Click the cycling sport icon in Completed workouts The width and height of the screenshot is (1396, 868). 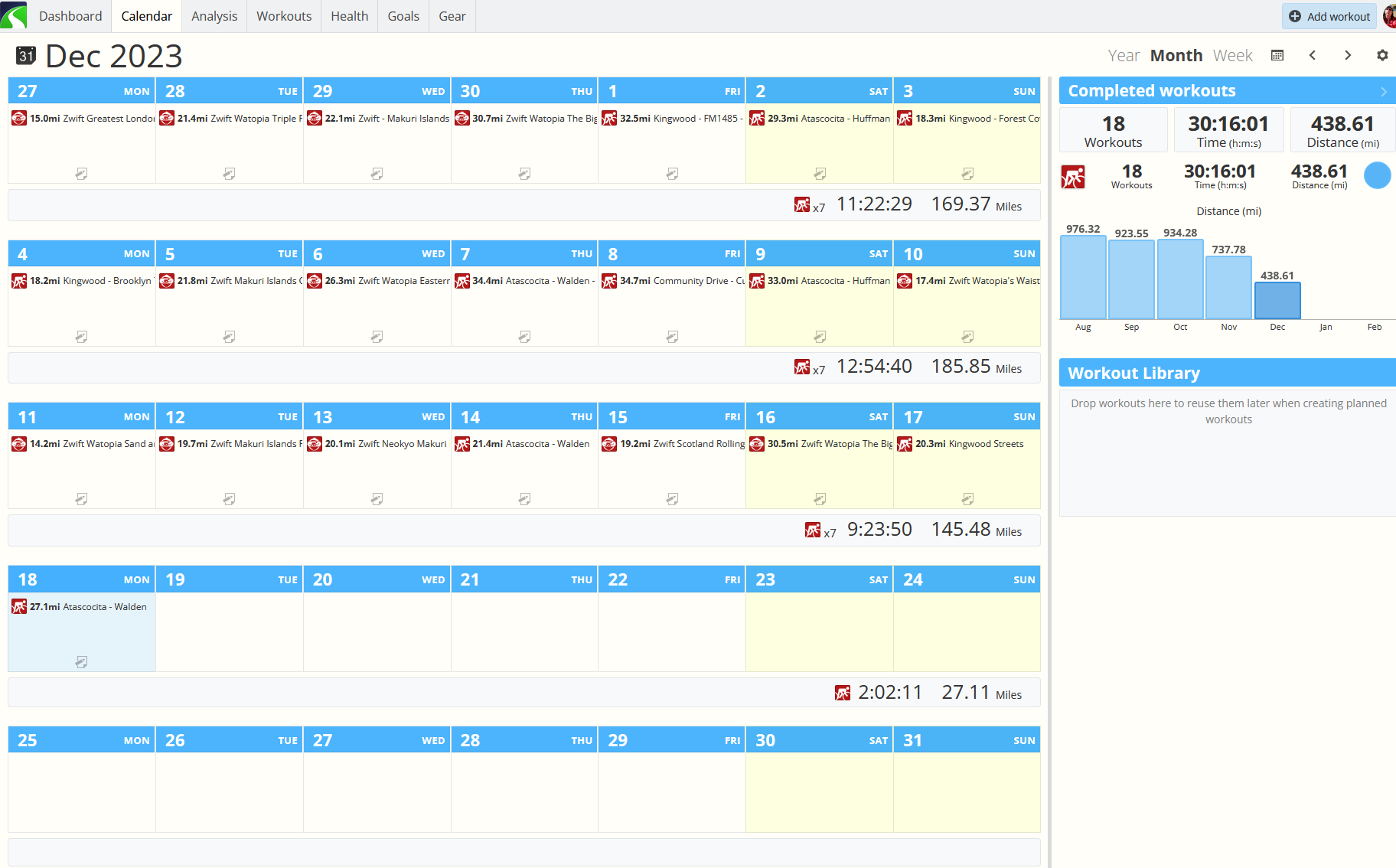(x=1073, y=177)
